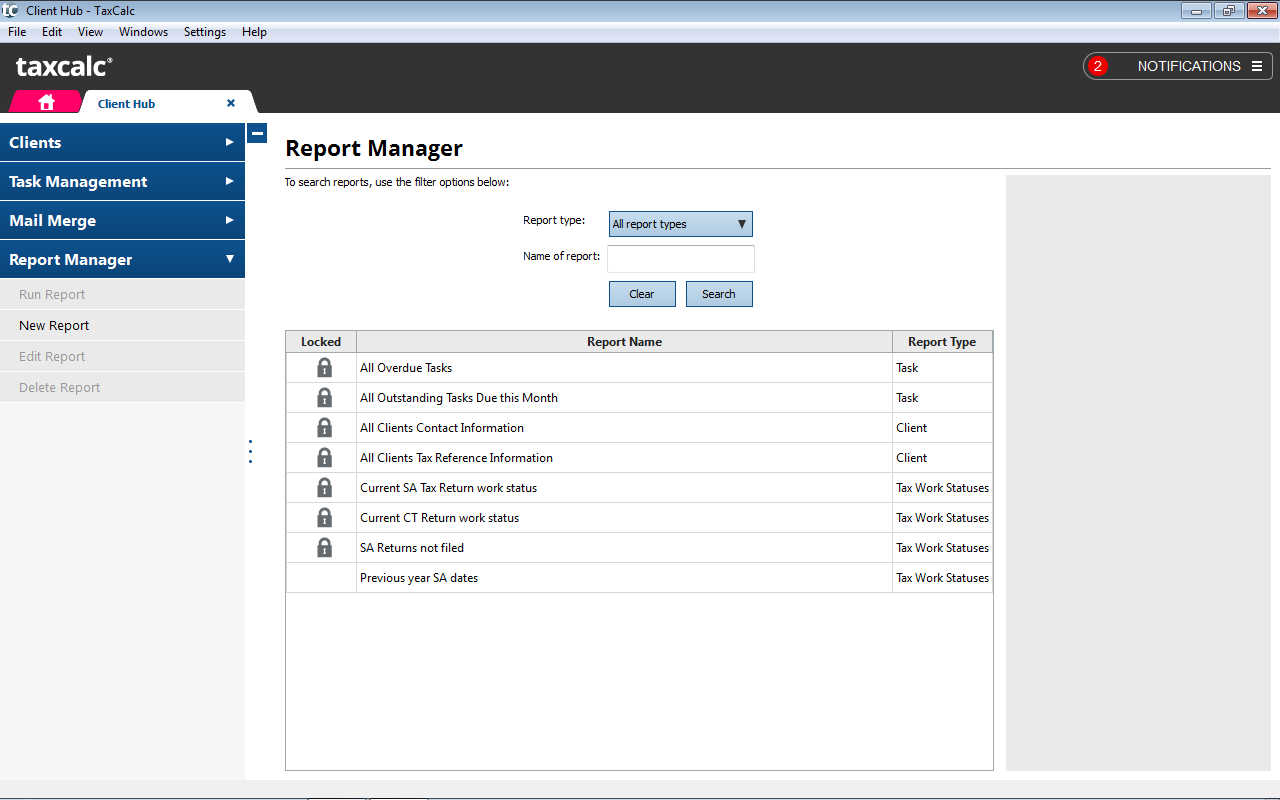Expand the Task Management section

click(122, 181)
